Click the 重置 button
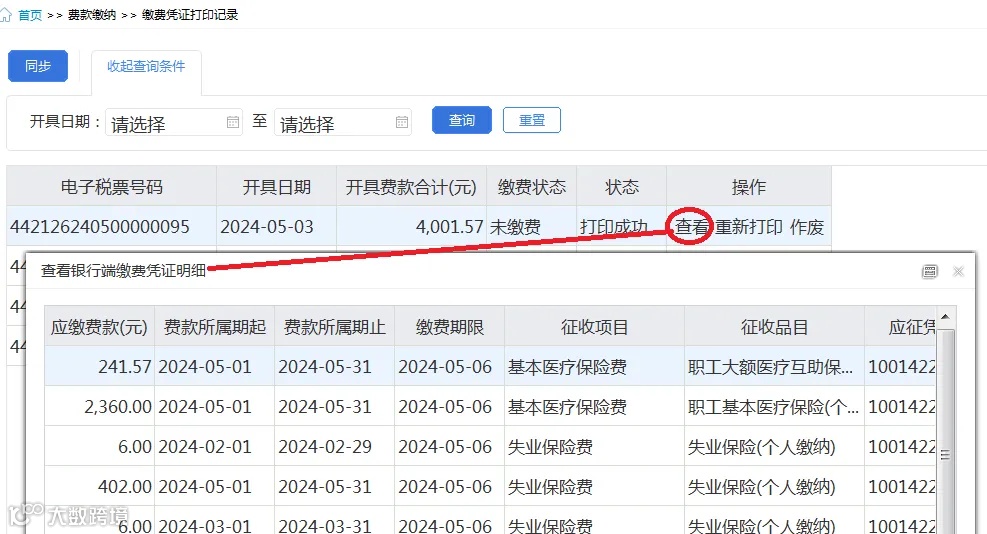The width and height of the screenshot is (987, 534). click(x=532, y=120)
